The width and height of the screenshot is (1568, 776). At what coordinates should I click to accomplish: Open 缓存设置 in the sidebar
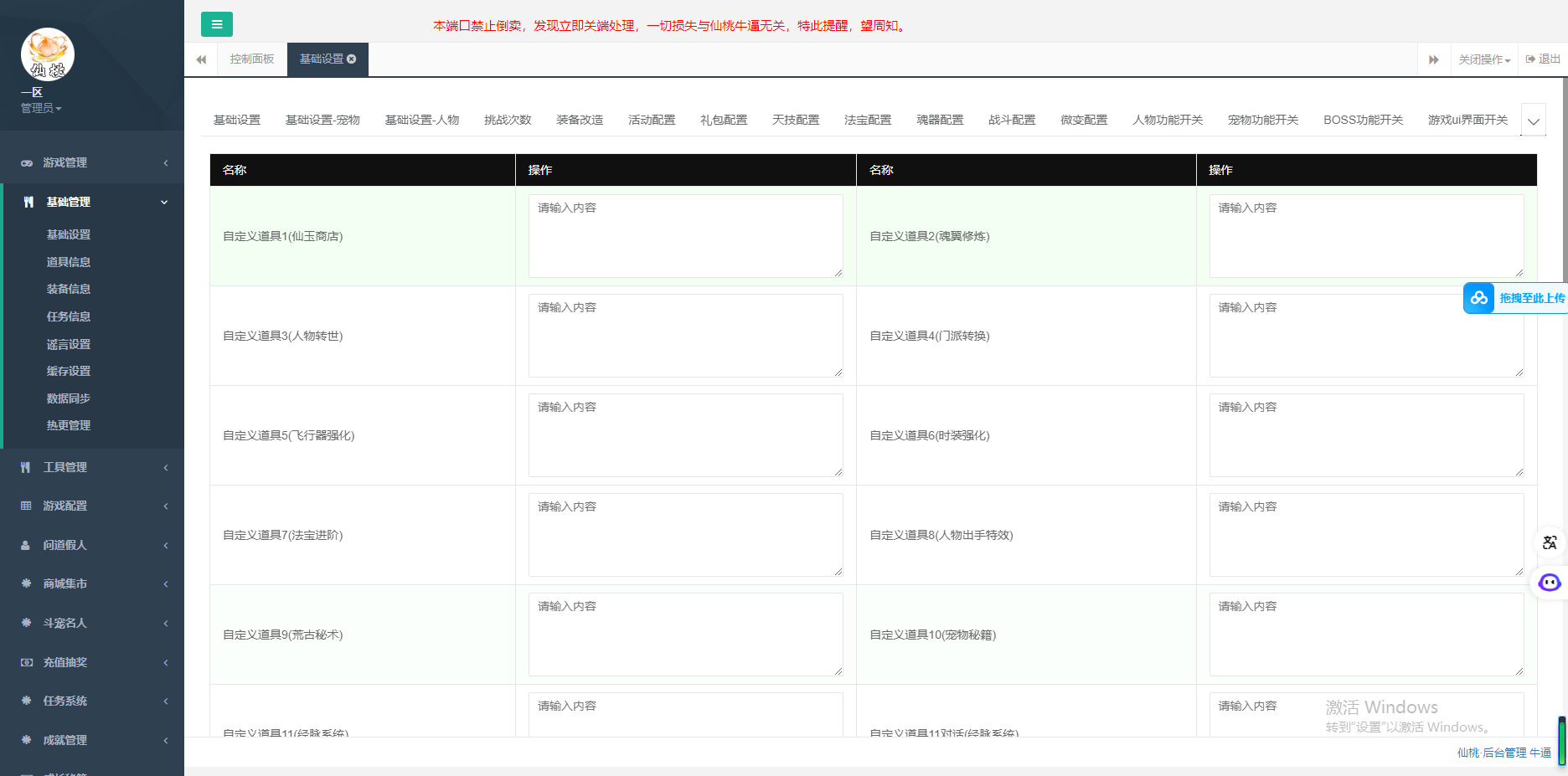coord(69,371)
